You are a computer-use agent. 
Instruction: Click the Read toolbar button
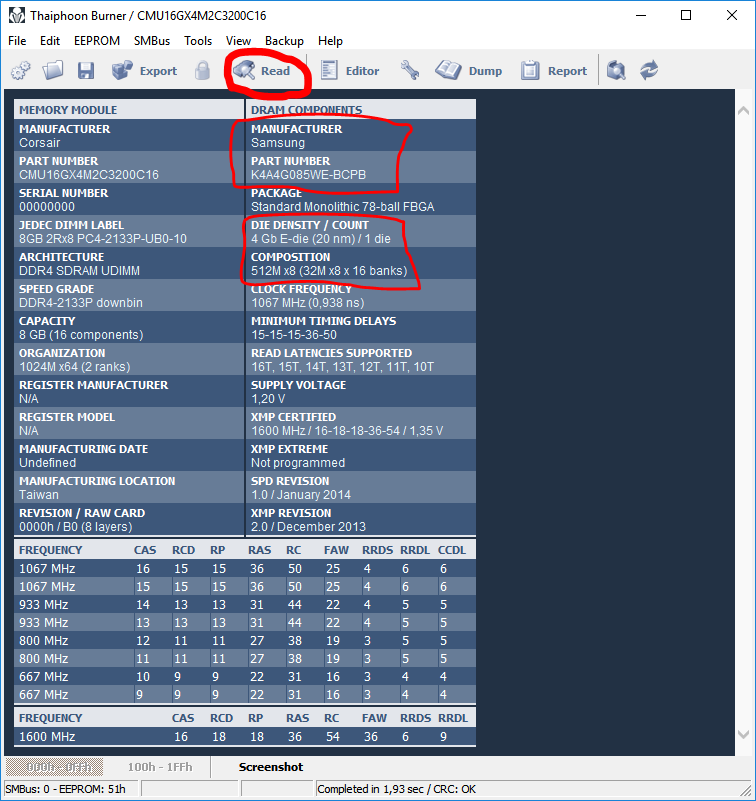261,70
